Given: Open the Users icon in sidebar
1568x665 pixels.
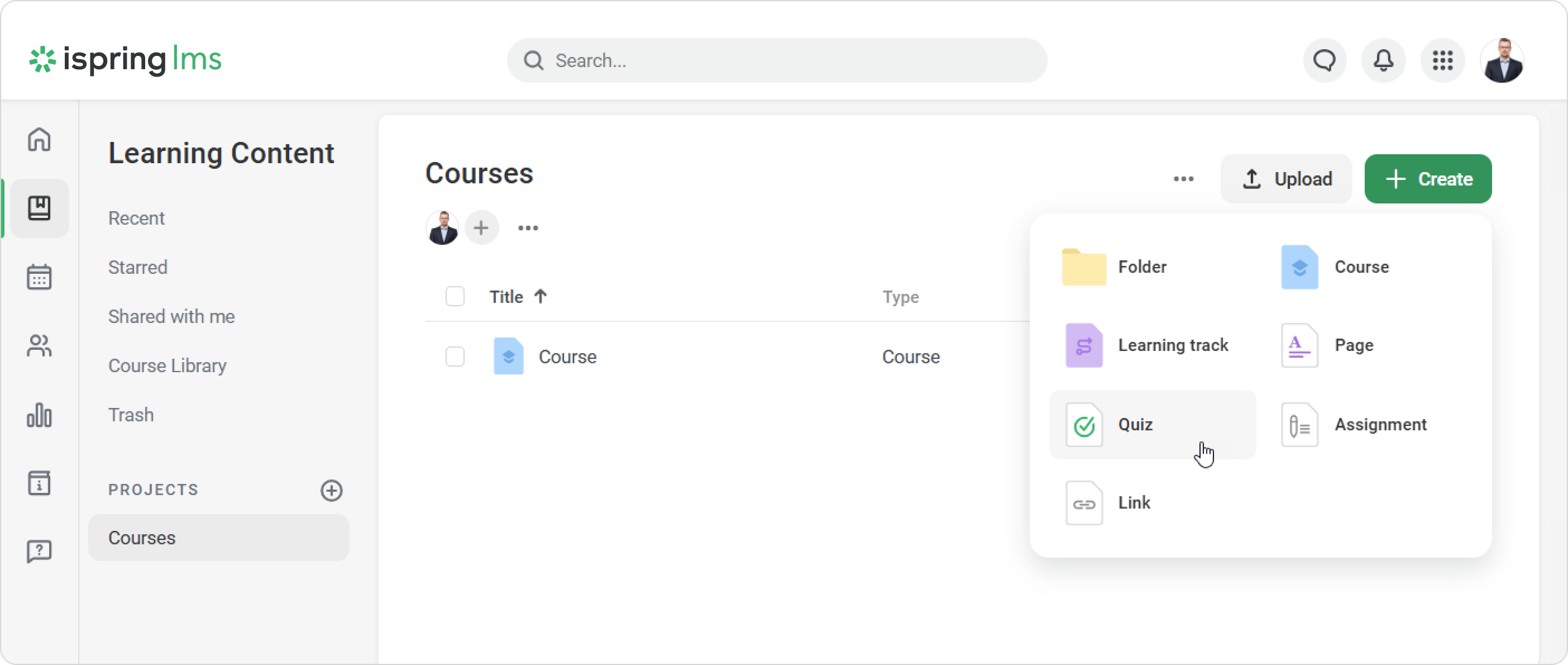Looking at the screenshot, I should [39, 346].
